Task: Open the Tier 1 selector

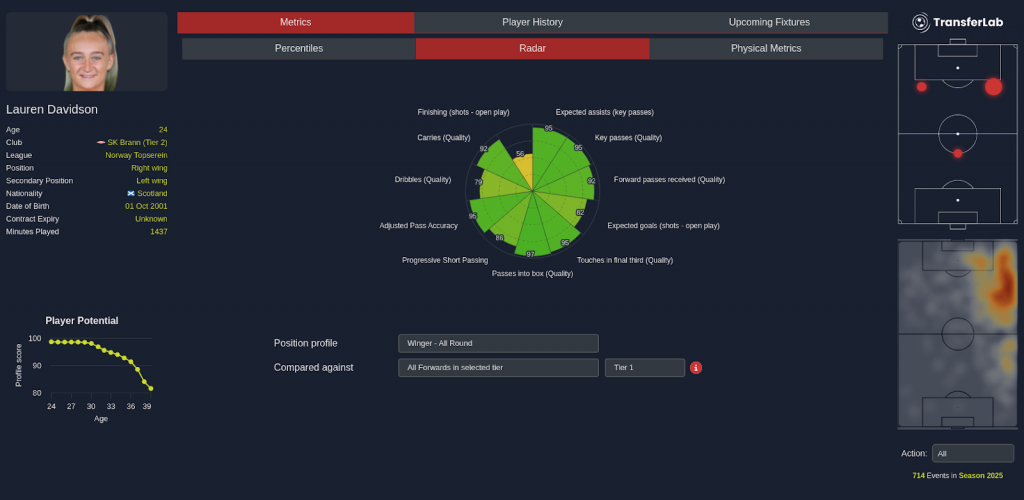Action: coord(644,368)
